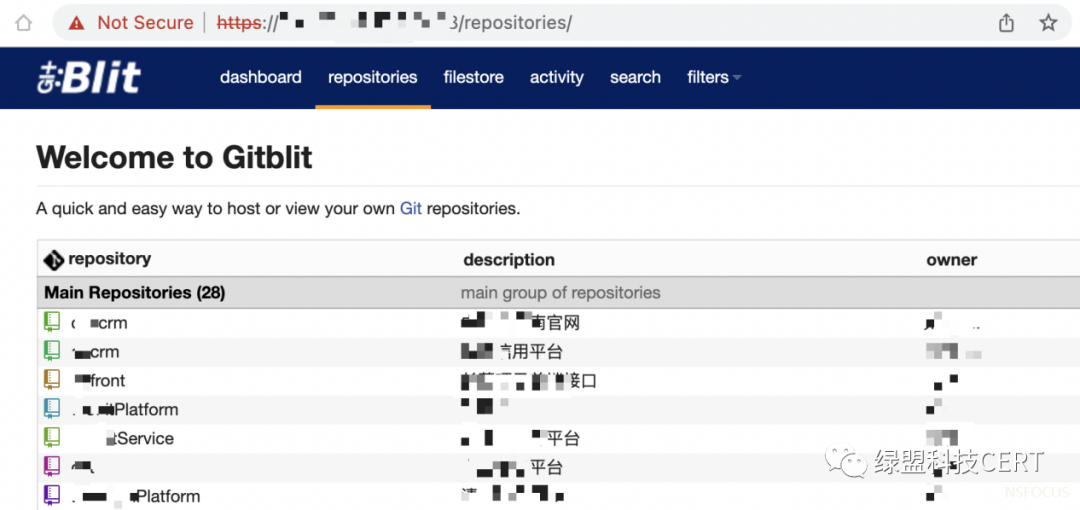Click the Not Secure warning triangle icon
Screen dimensions: 1080x510
[76, 23]
